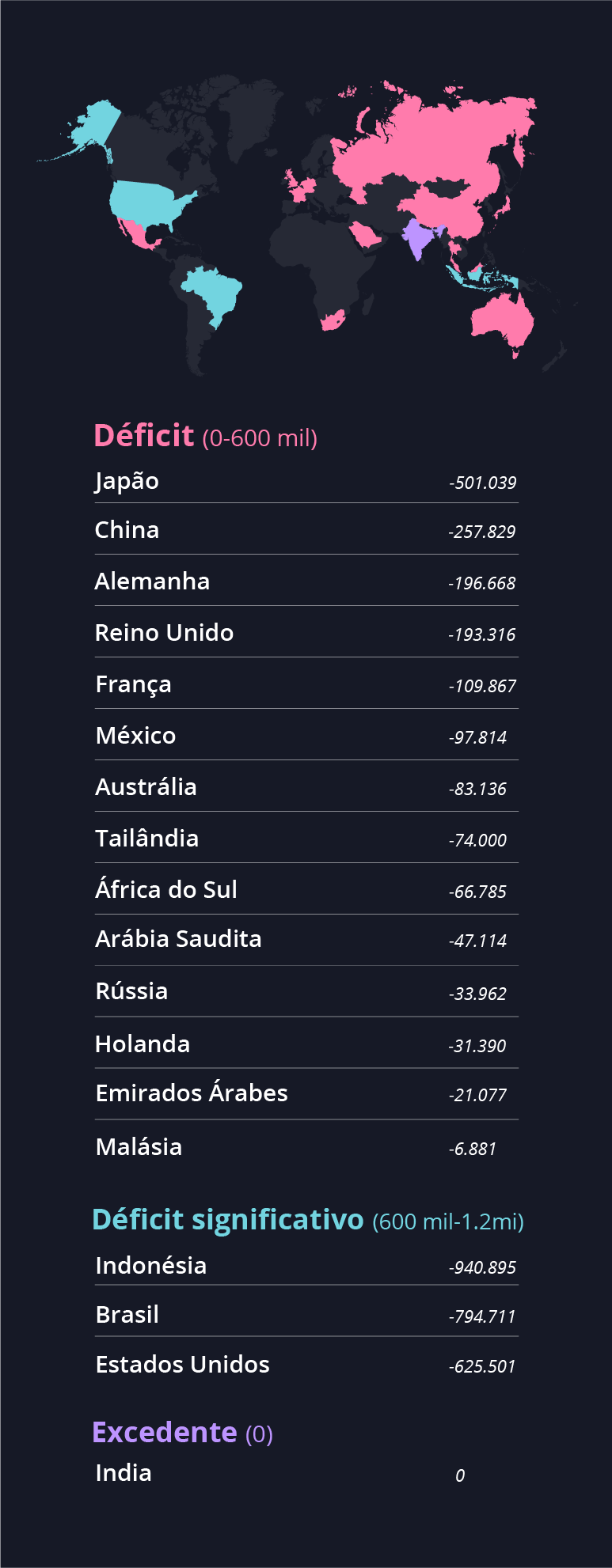Select the Malásia row
612x1568 pixels.
click(306, 1146)
